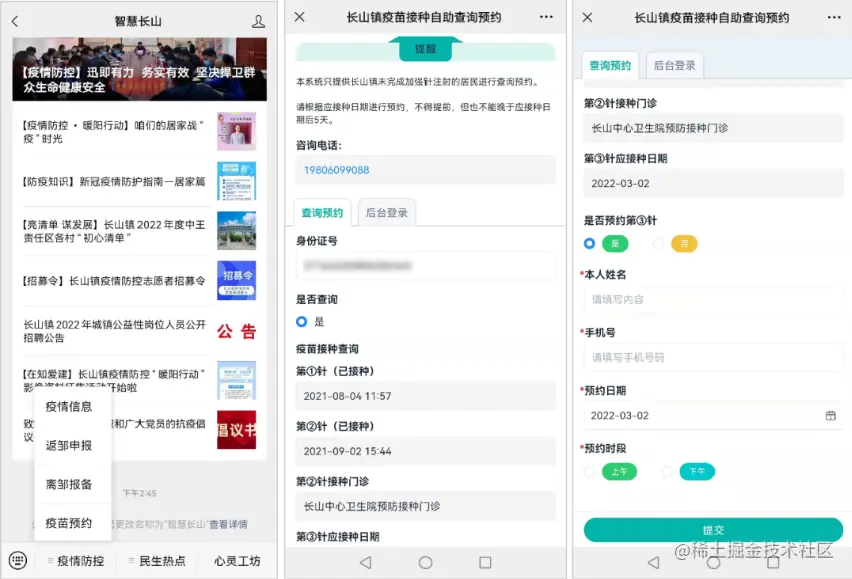Tap Android recent apps square on middle screen

(485, 562)
